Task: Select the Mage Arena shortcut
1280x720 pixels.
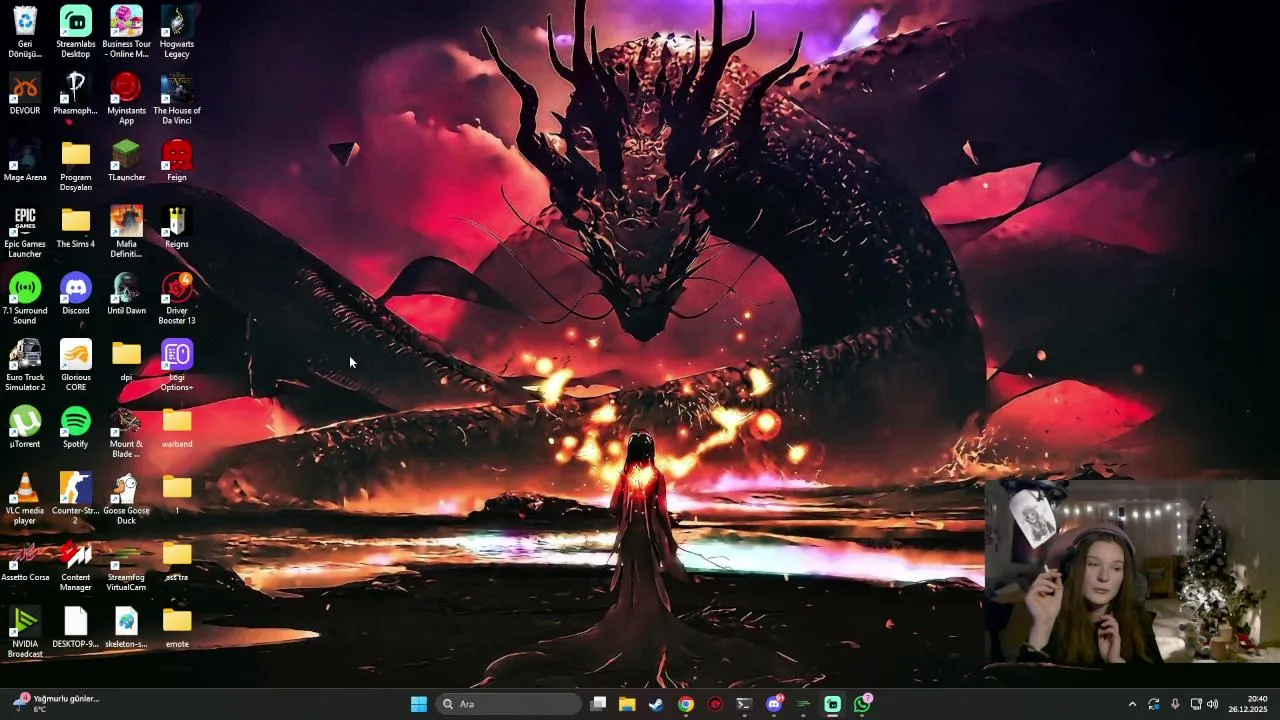Action: [x=25, y=161]
